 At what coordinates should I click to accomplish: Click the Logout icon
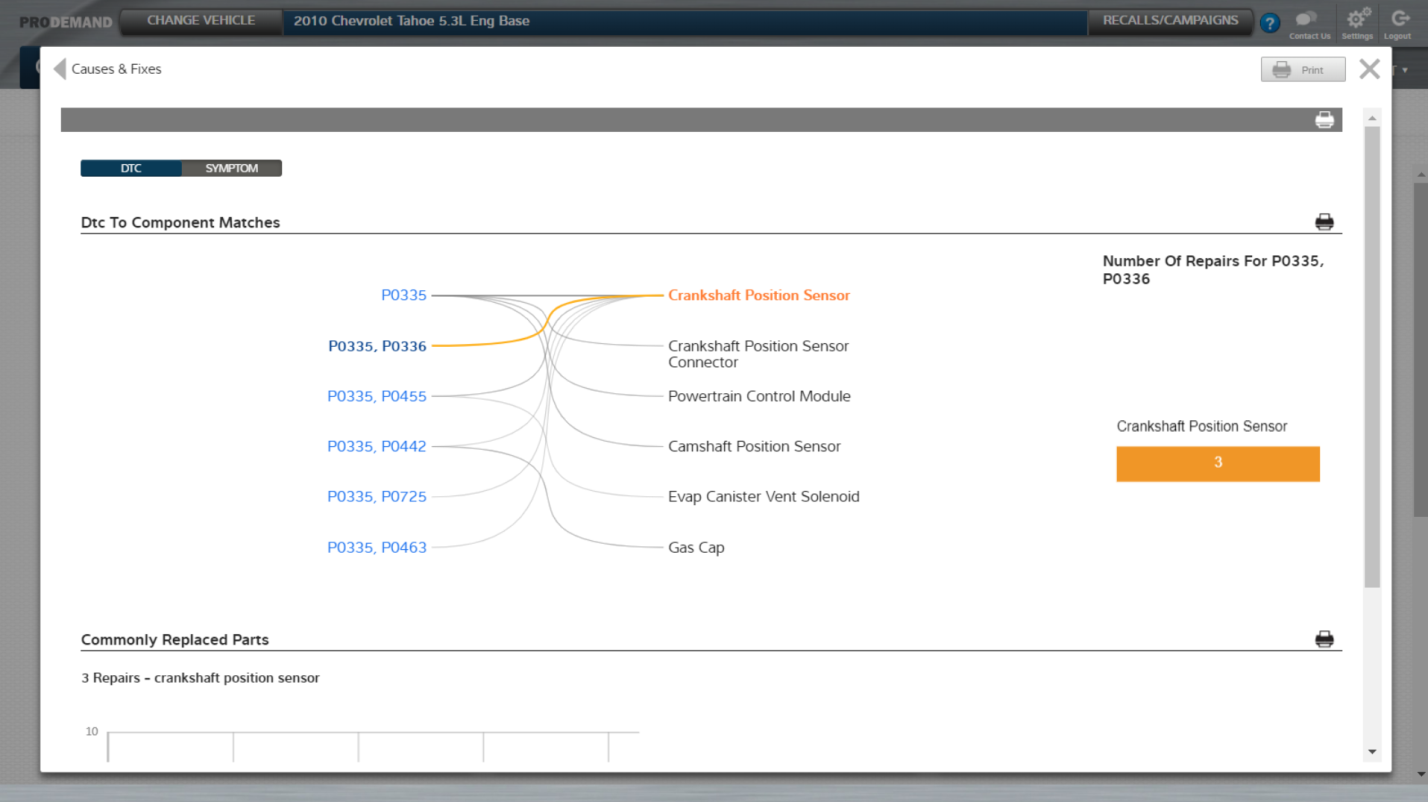(x=1399, y=23)
